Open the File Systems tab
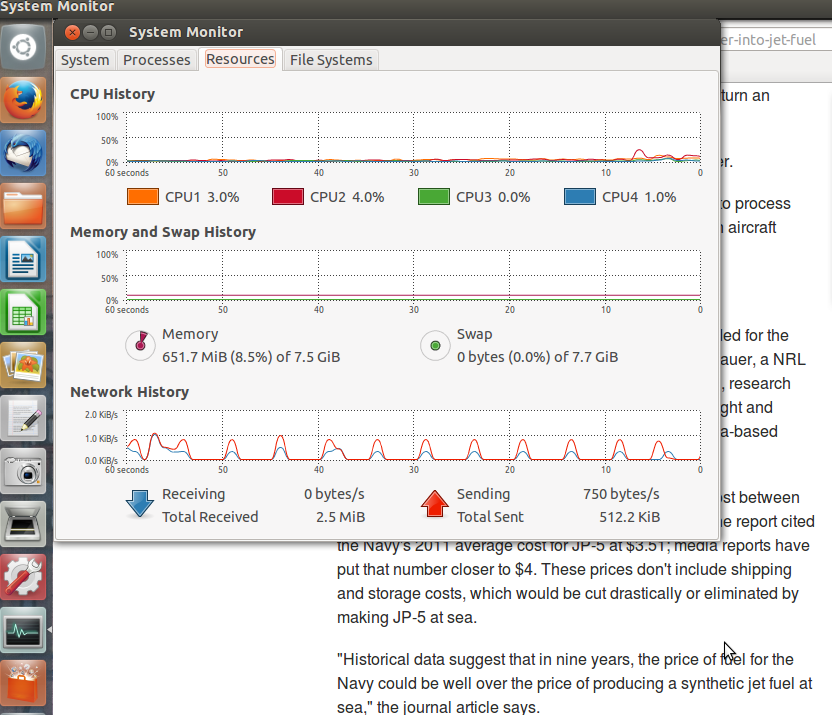The height and width of the screenshot is (715, 832). click(x=331, y=60)
